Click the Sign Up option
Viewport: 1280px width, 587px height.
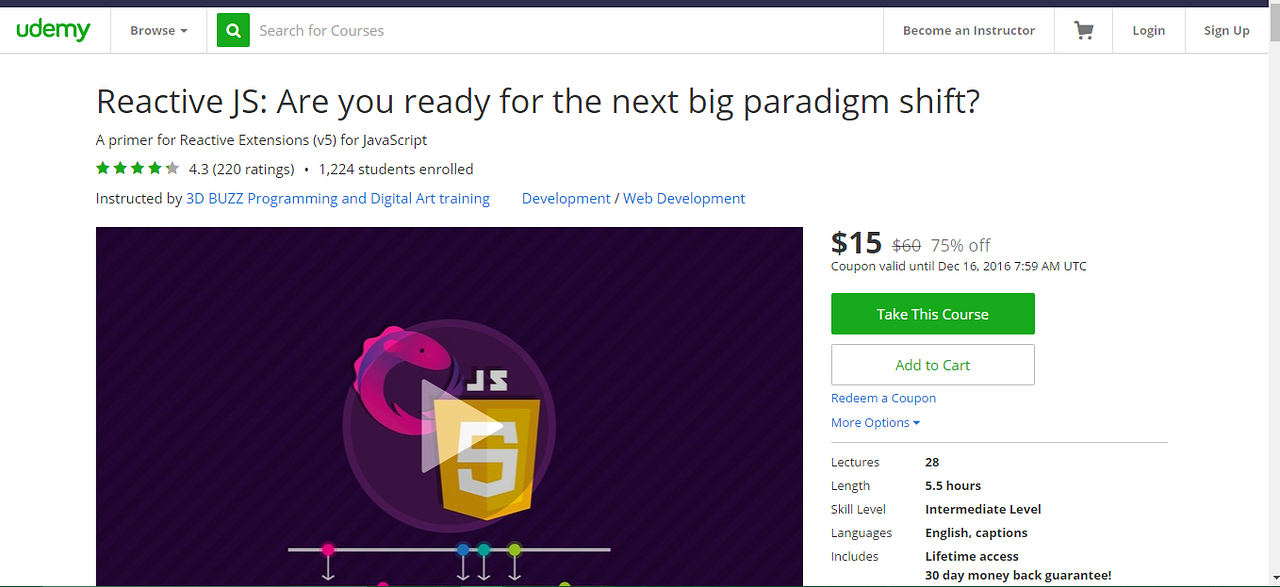[1226, 30]
